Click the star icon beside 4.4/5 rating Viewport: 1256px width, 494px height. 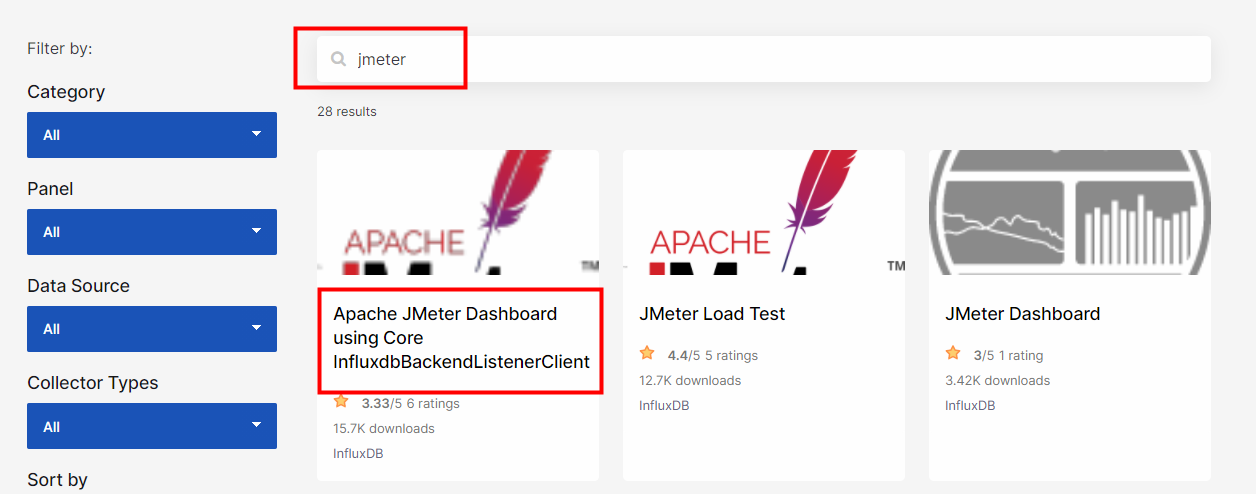click(x=647, y=354)
